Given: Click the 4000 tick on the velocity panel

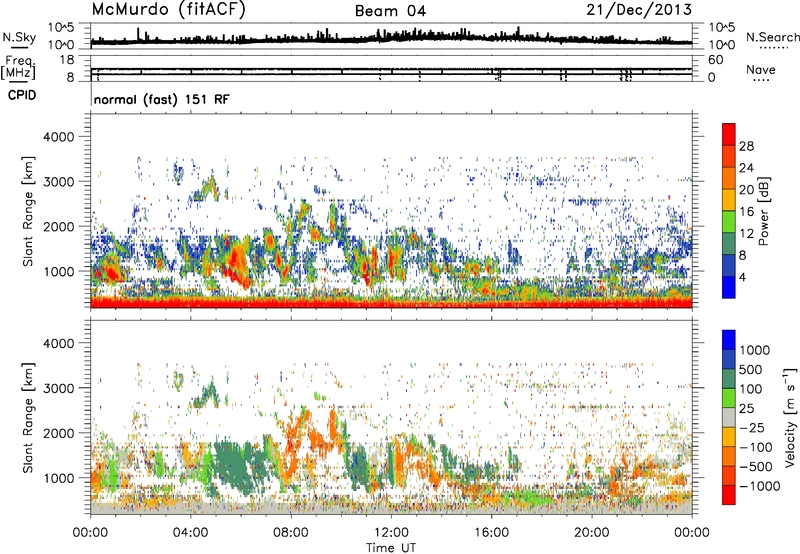Looking at the screenshot, I should point(58,343).
